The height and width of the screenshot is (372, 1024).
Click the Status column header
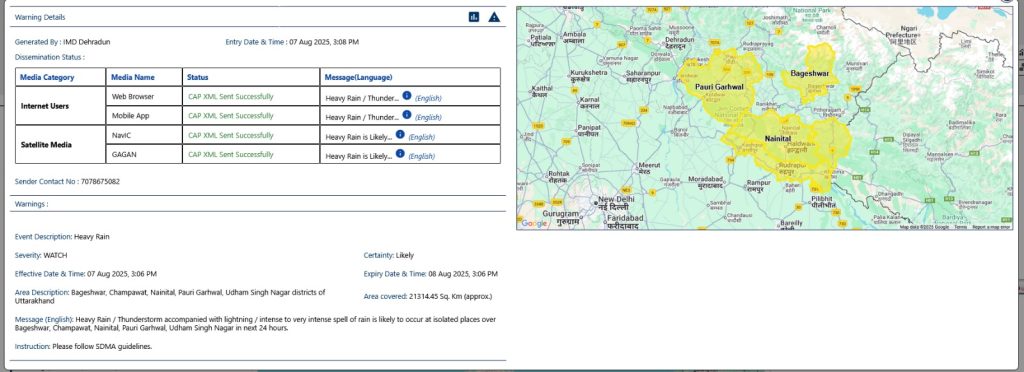(x=197, y=77)
